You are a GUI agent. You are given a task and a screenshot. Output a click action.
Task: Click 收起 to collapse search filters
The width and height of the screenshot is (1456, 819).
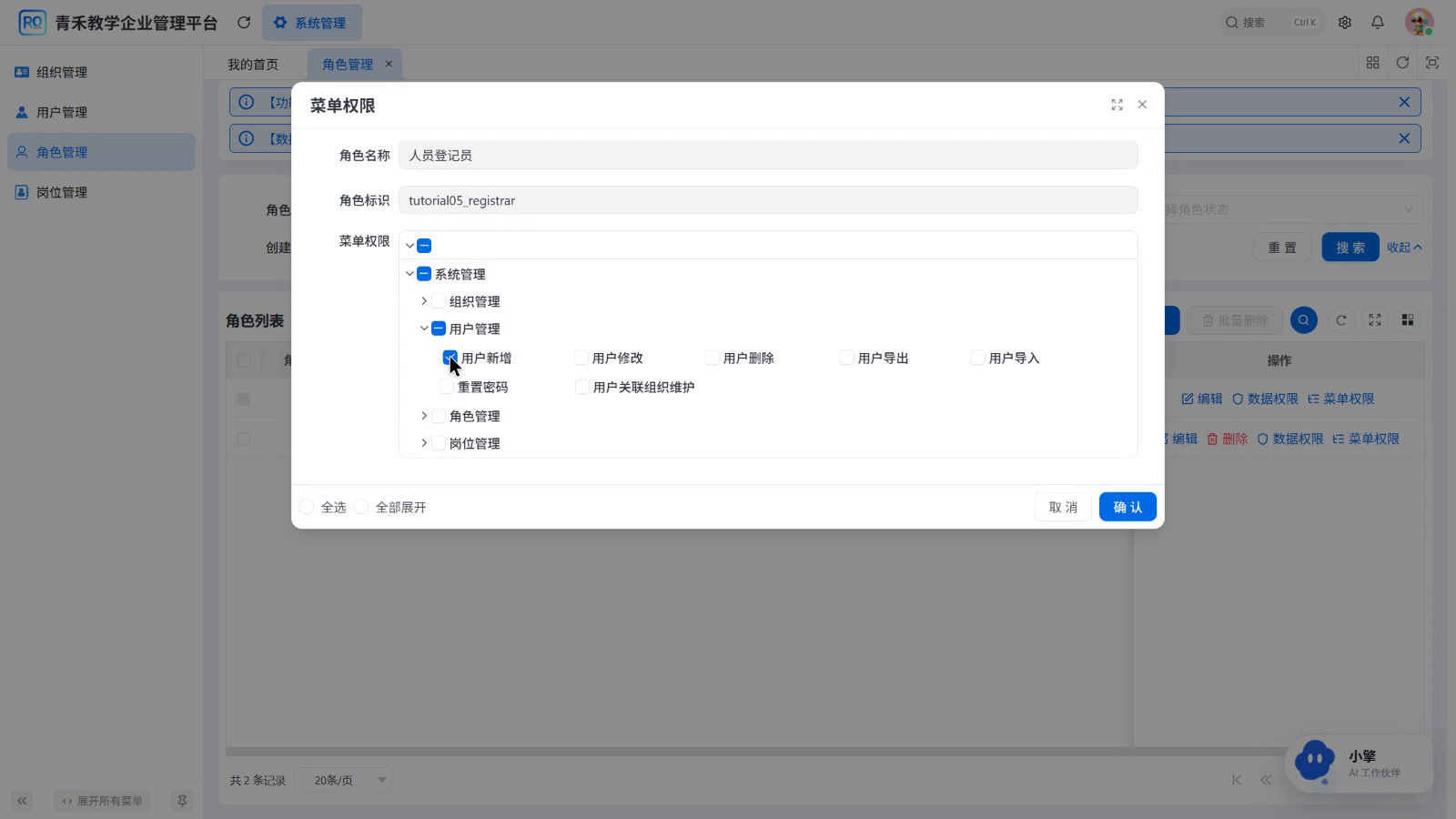[1404, 248]
